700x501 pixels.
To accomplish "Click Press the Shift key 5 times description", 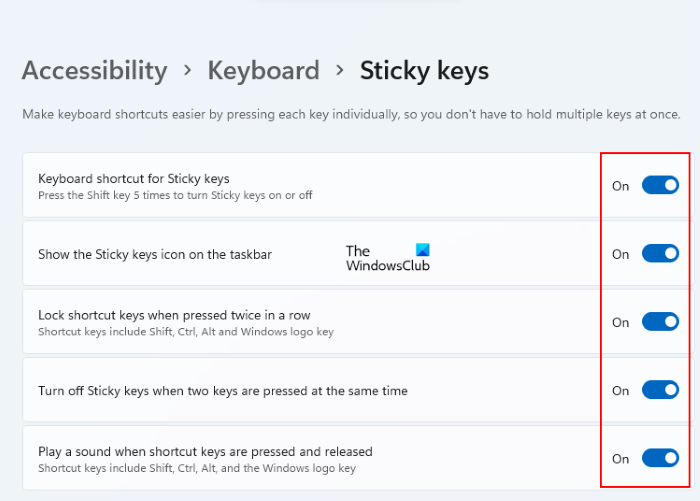I will pos(175,195).
